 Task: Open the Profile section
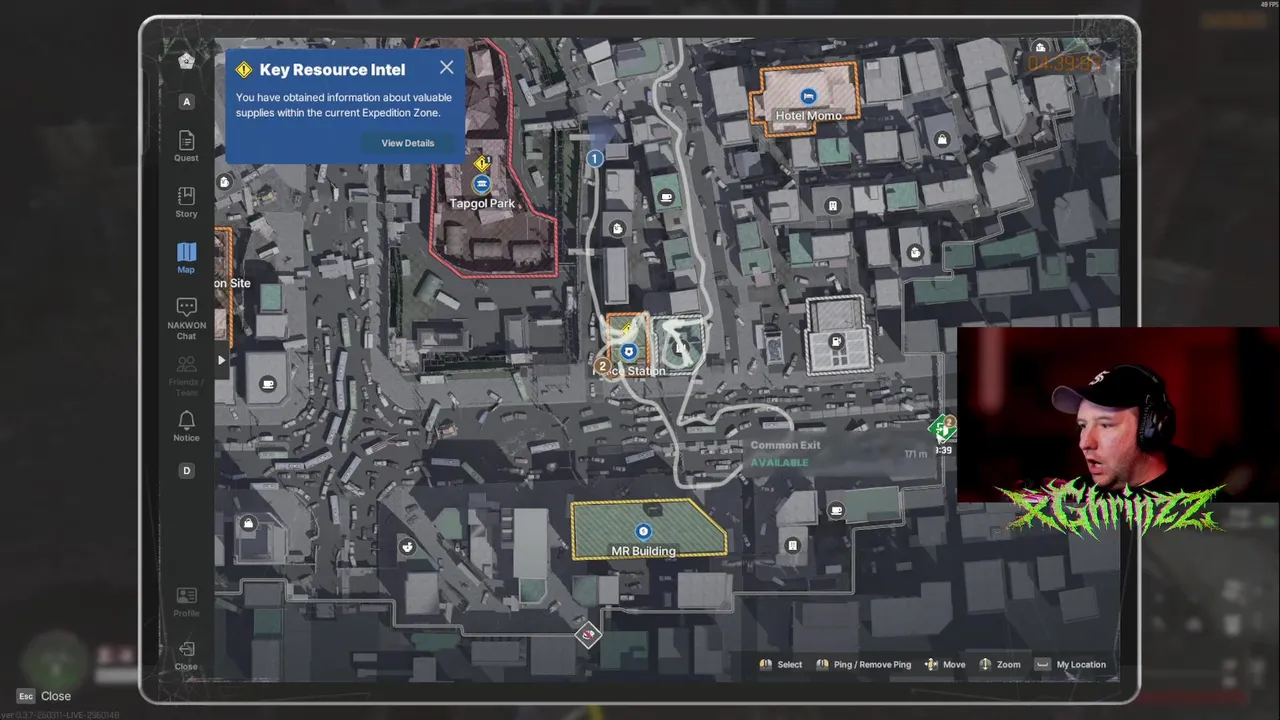click(186, 602)
